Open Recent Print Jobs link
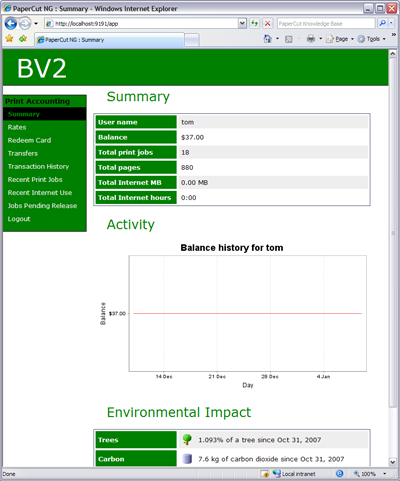Screen dimensions: 400x481 [x=35, y=180]
